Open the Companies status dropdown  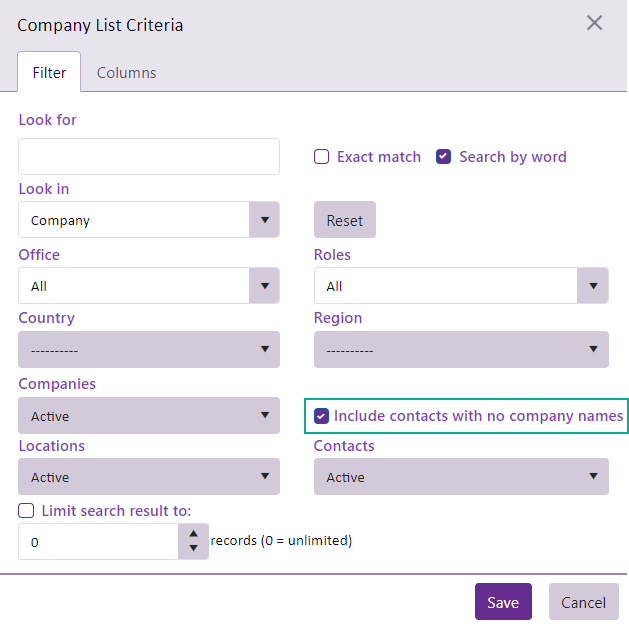(149, 416)
